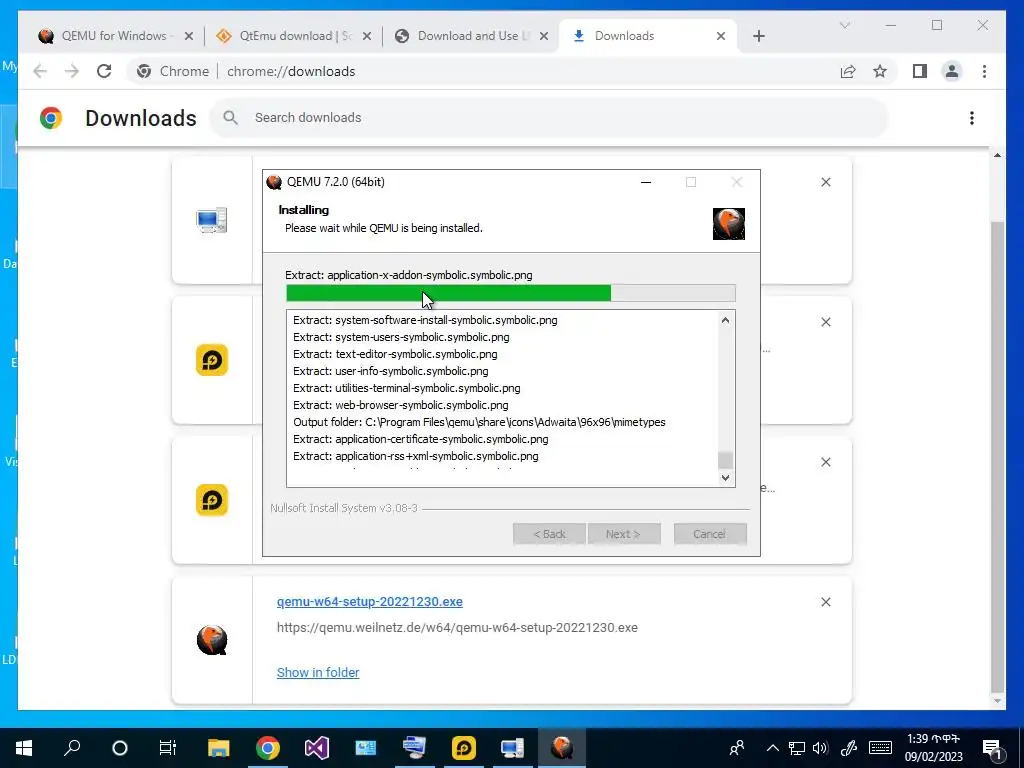This screenshot has width=1024, height=768.
Task: Open Cortana from taskbar
Action: pyautogui.click(x=120, y=748)
